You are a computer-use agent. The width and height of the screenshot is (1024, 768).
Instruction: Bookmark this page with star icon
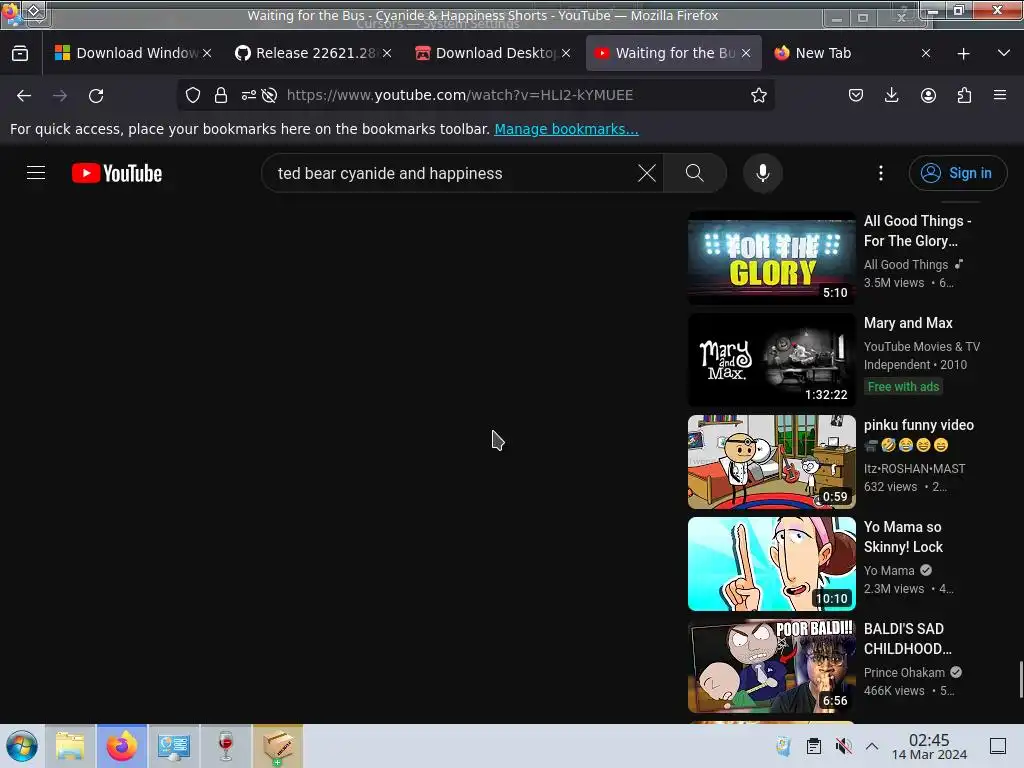coord(758,95)
